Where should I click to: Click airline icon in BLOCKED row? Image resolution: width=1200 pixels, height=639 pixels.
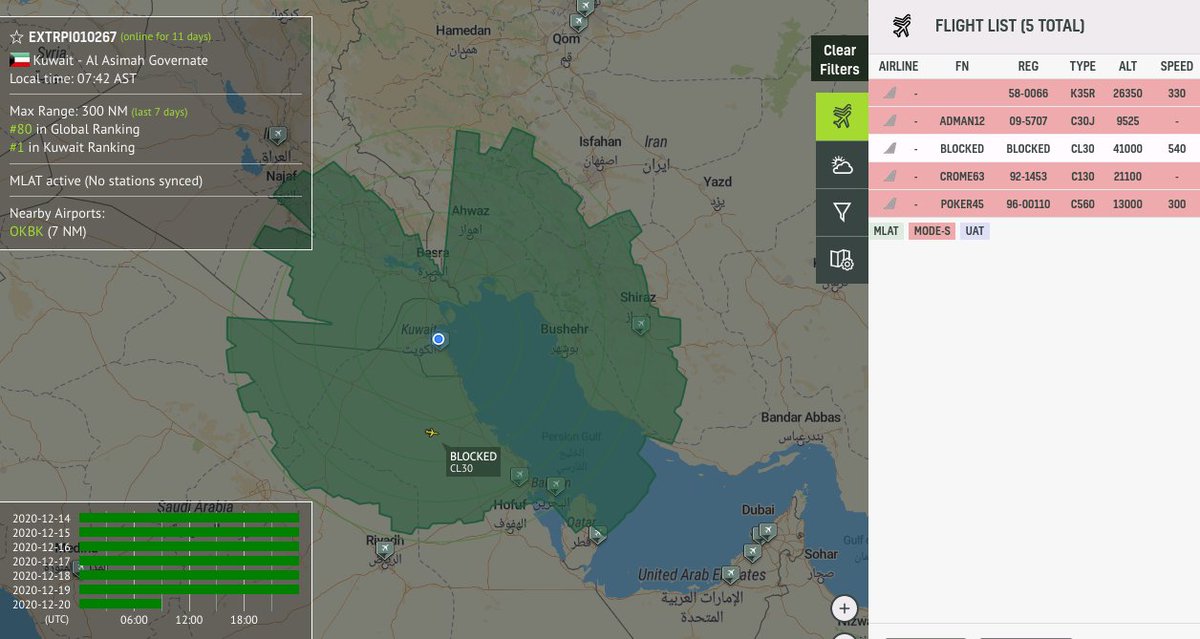pos(888,148)
